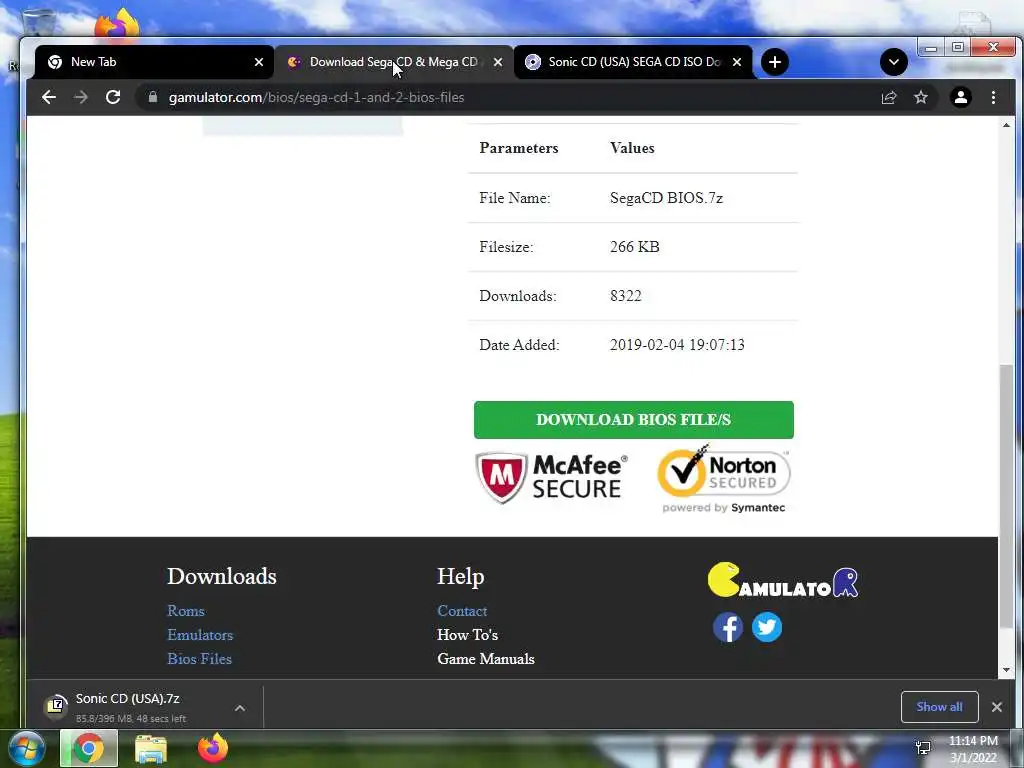Click the Gamulator footer logo
This screenshot has width=1024, height=768.
[782, 580]
